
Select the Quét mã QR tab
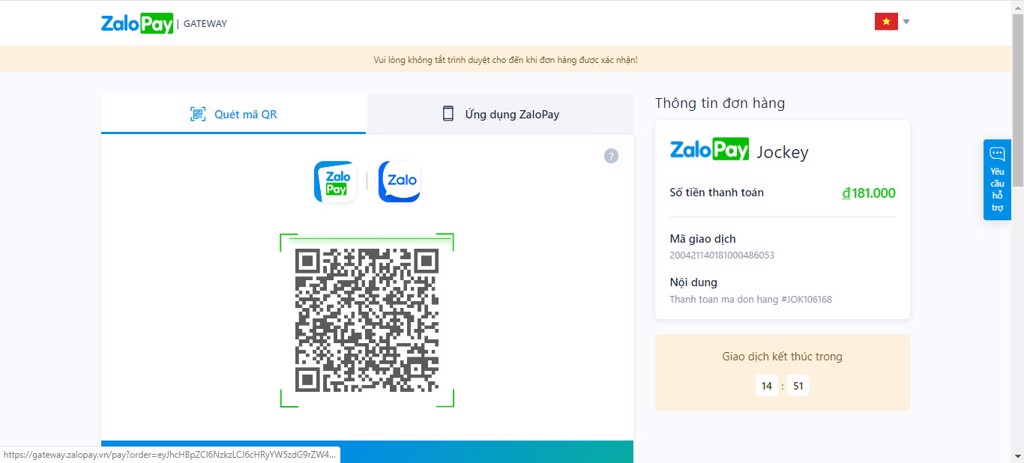(x=234, y=114)
